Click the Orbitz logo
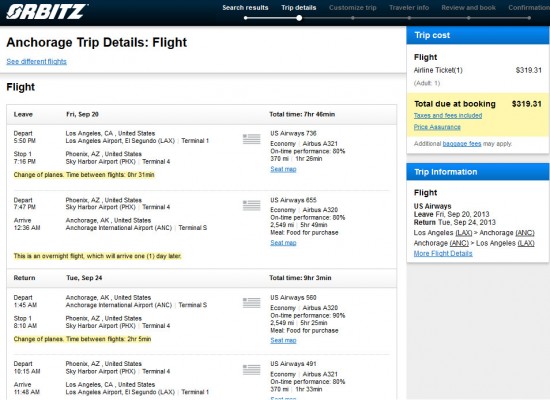This screenshot has width=550, height=400. (47, 12)
